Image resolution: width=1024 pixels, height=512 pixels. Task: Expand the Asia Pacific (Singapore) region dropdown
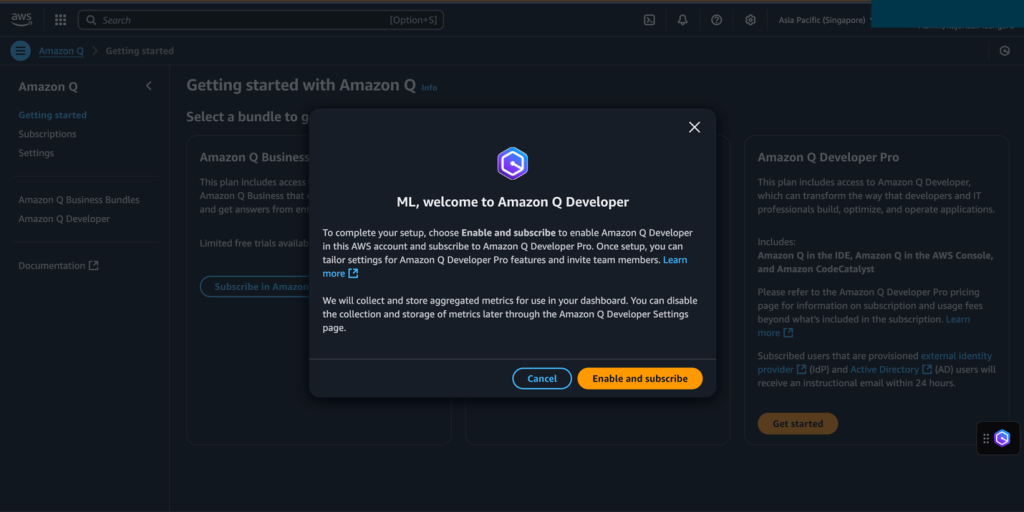click(x=825, y=20)
